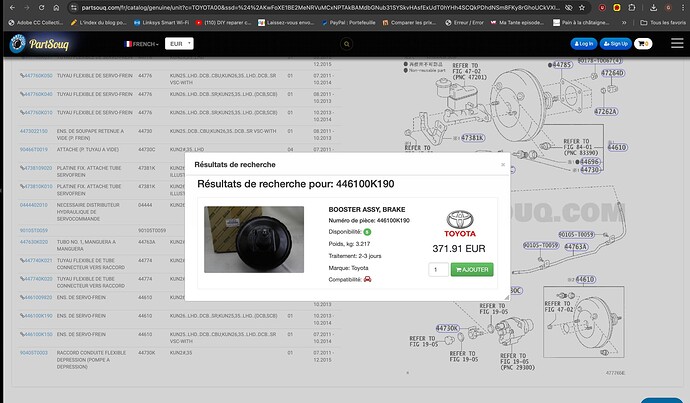Open the FRENCH language dropdown
Viewport: 690px width, 403px height.
point(142,44)
